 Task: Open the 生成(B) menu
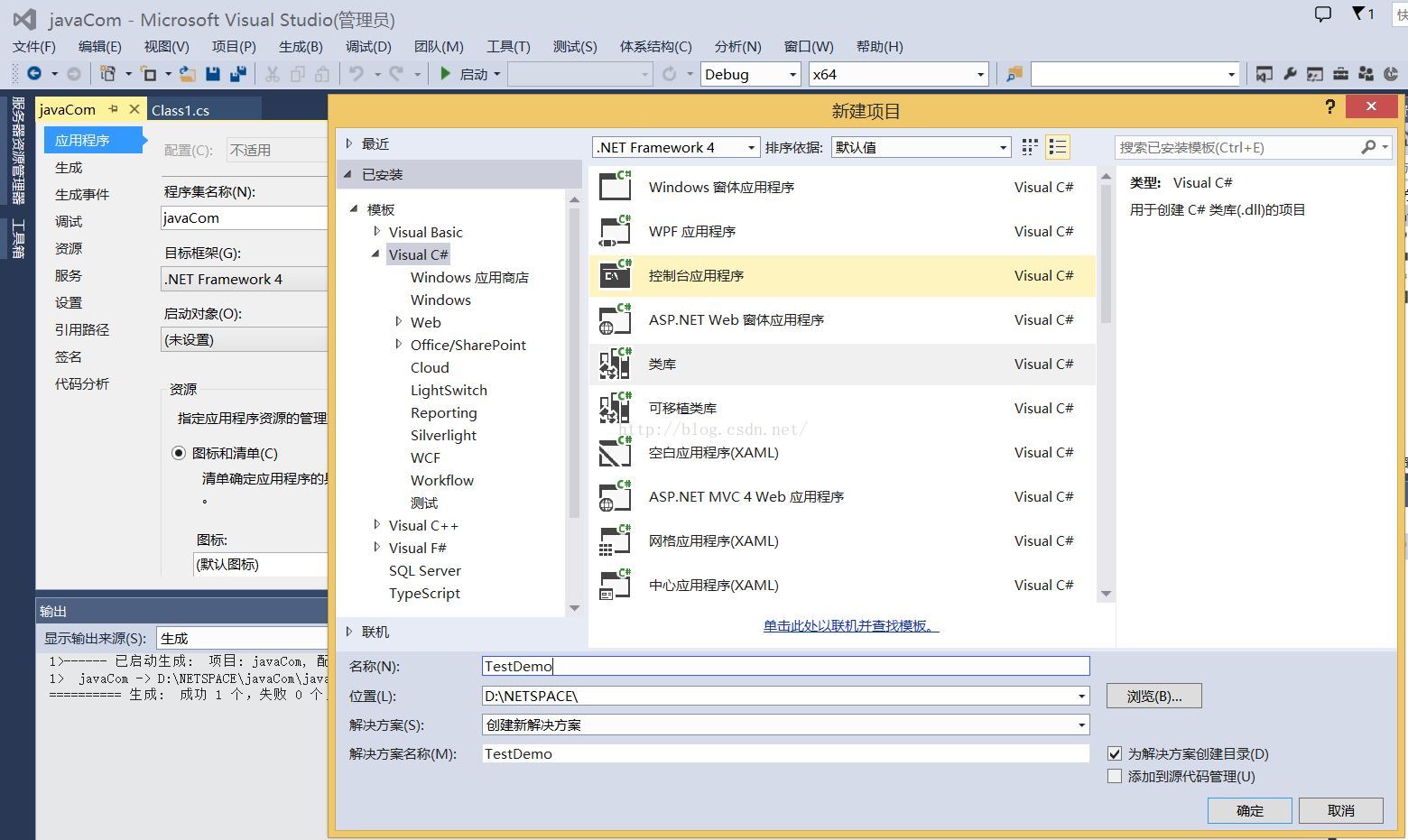click(301, 46)
